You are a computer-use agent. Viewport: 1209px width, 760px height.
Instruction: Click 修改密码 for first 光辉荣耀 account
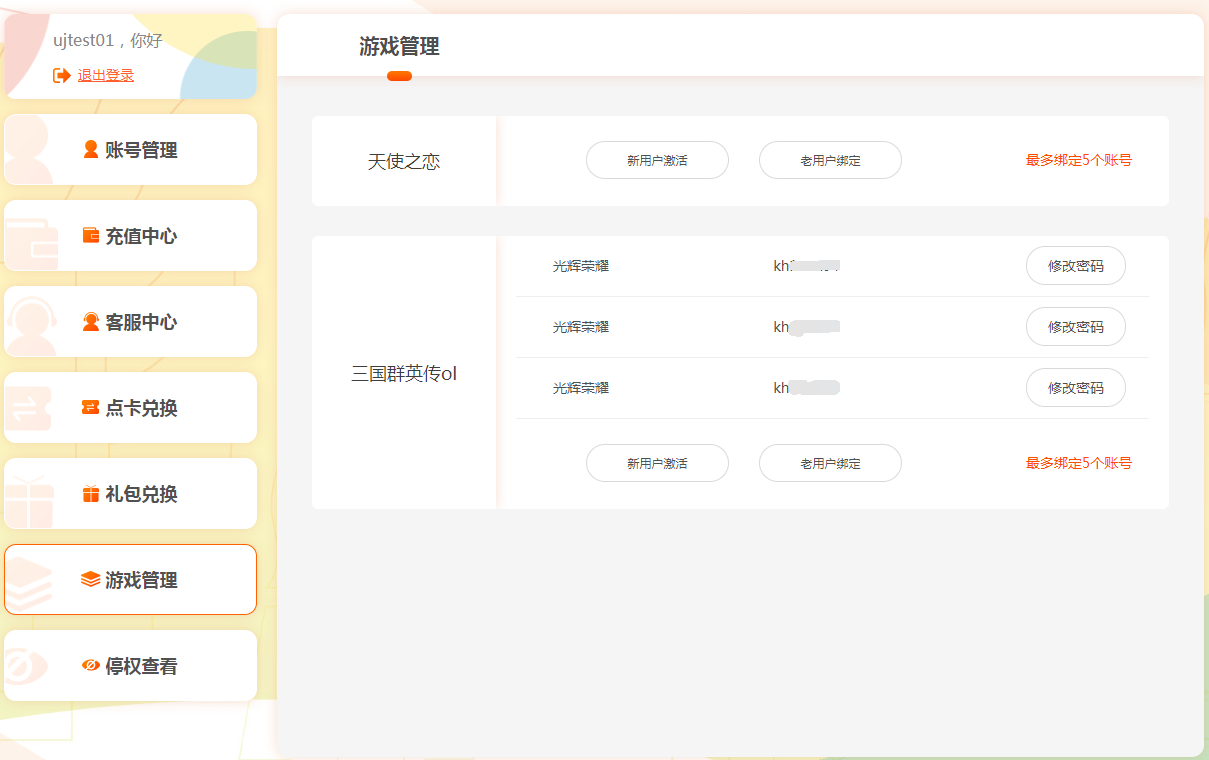pyautogui.click(x=1075, y=266)
